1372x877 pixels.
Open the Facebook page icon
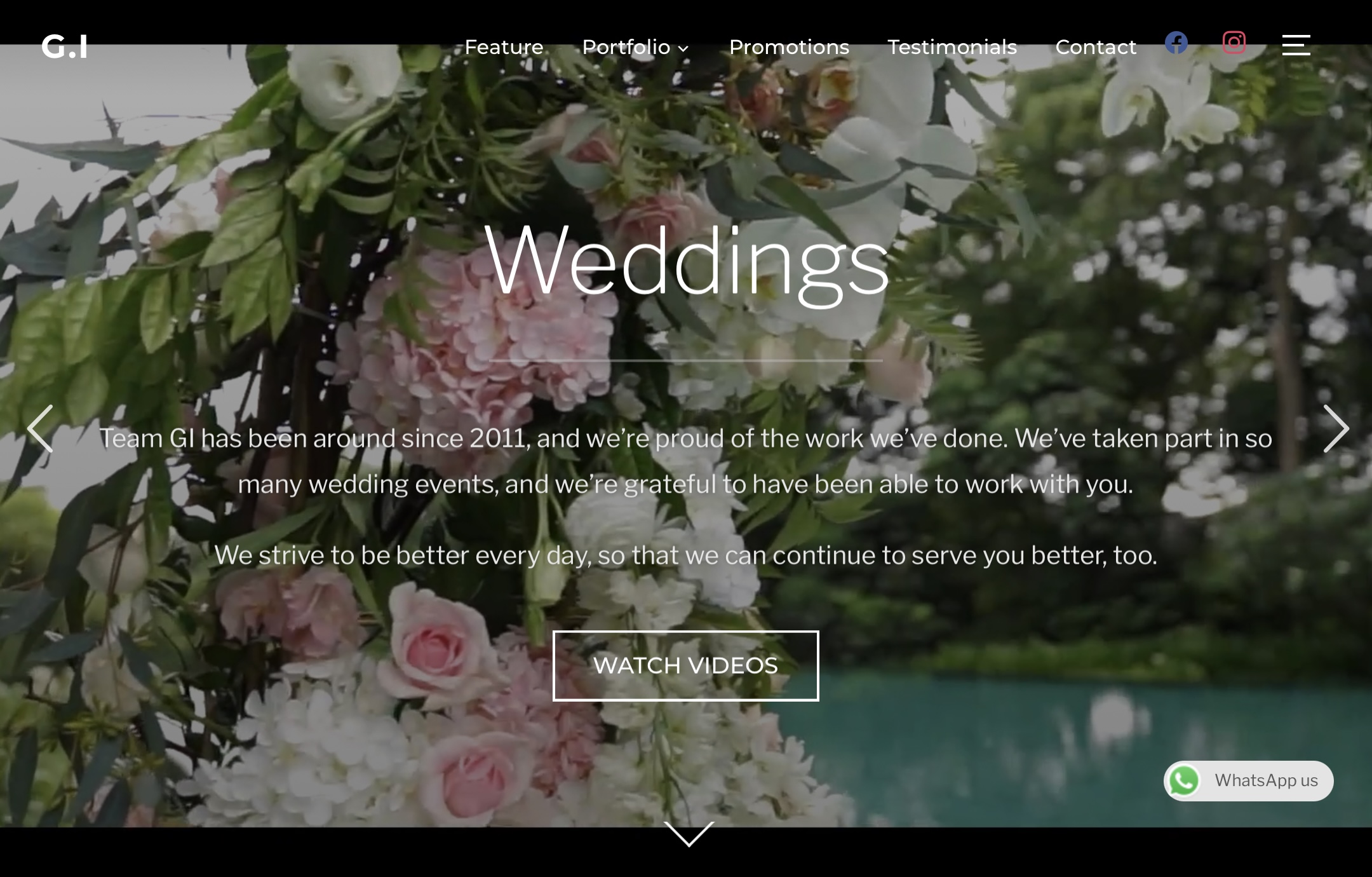pyautogui.click(x=1176, y=43)
